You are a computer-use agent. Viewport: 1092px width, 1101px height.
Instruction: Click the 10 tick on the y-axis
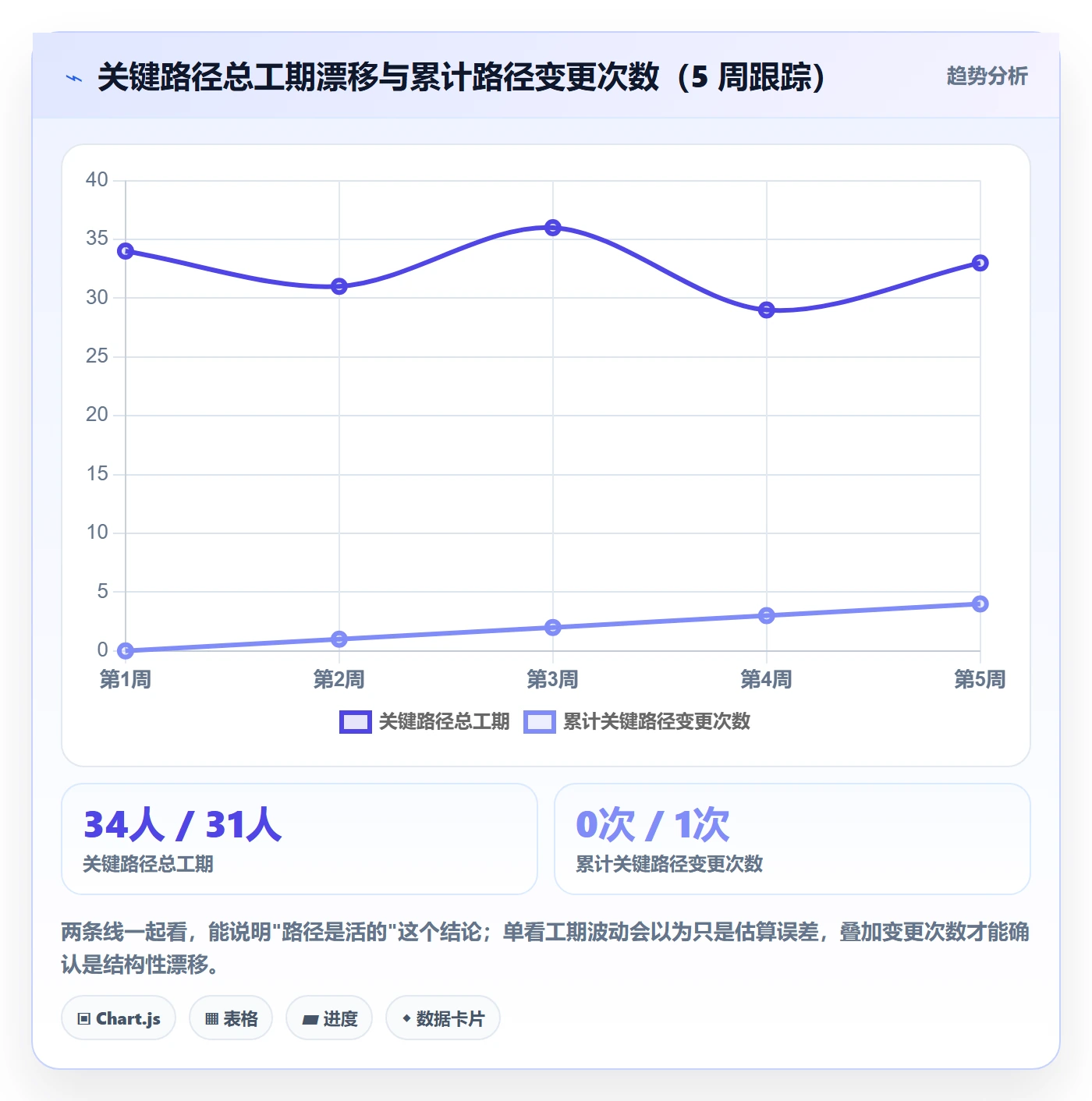[x=97, y=533]
